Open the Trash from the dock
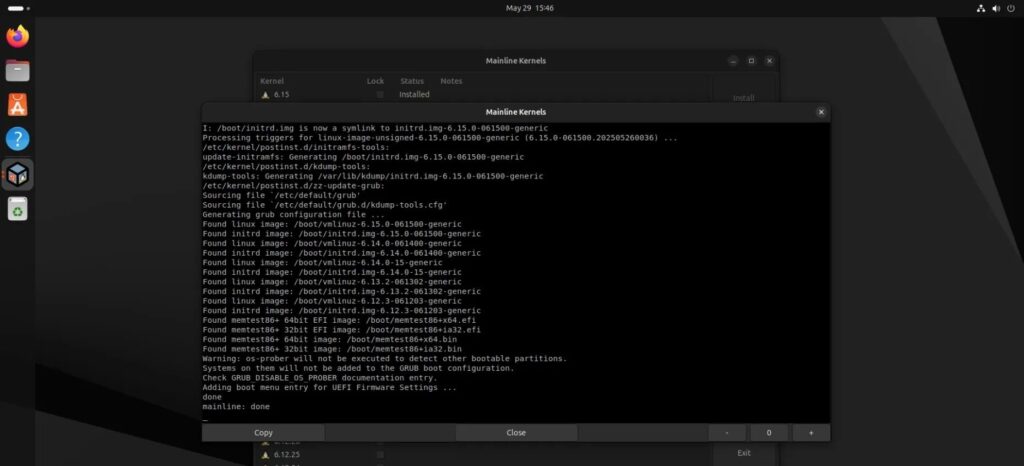The height and width of the screenshot is (466, 1024). tap(17, 208)
